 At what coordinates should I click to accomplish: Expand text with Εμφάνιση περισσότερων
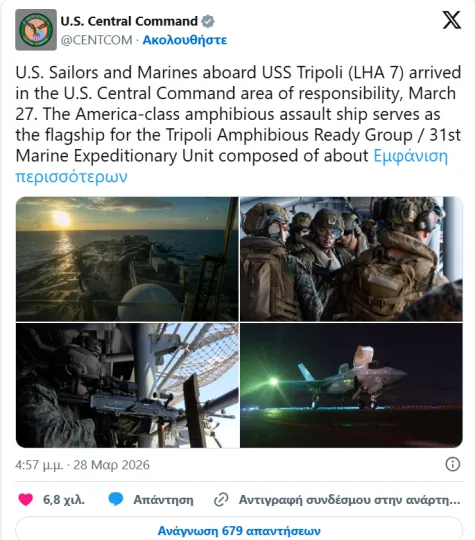[x=231, y=166]
